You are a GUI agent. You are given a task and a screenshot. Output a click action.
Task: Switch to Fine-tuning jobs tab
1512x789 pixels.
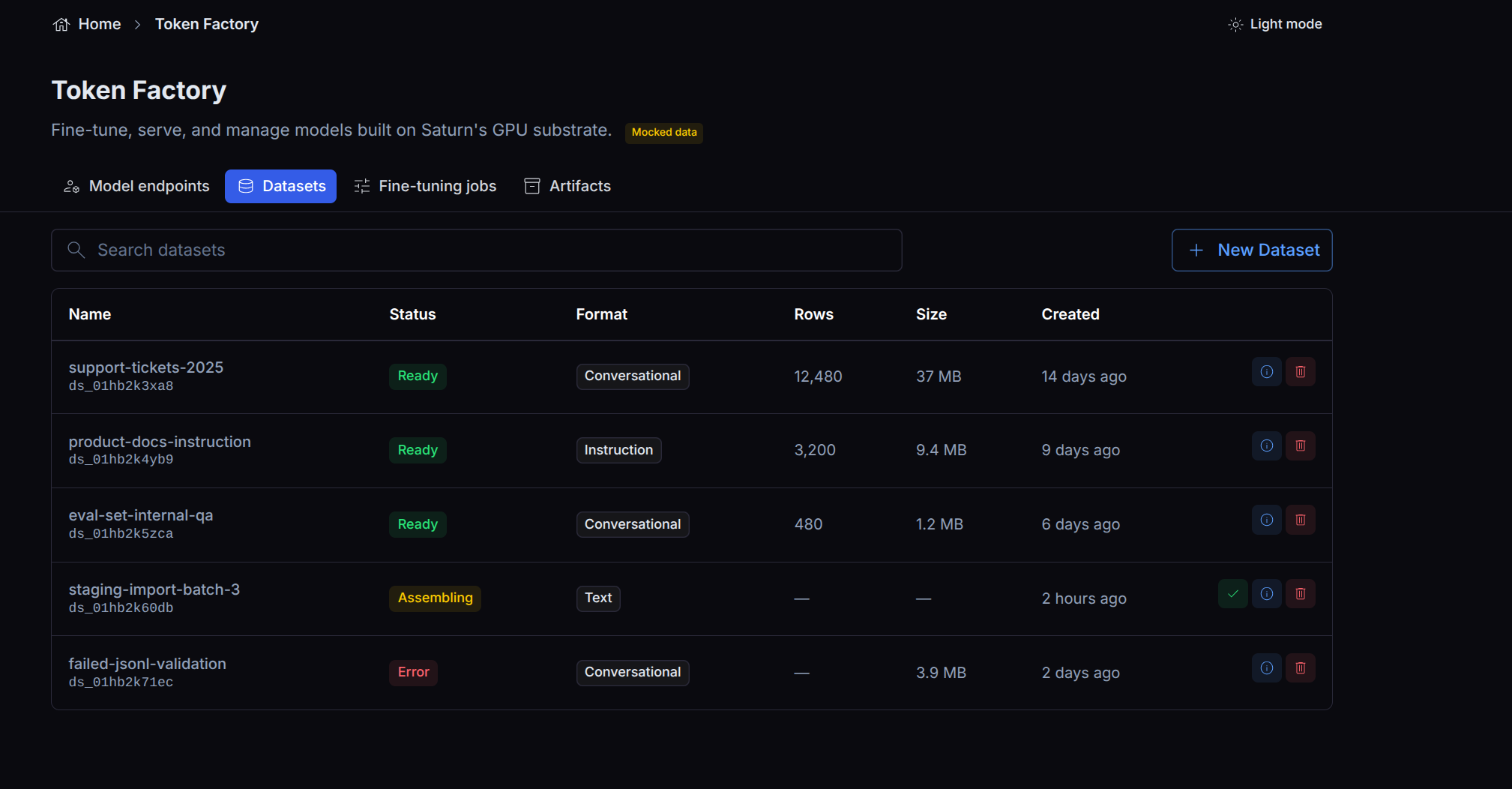[425, 186]
